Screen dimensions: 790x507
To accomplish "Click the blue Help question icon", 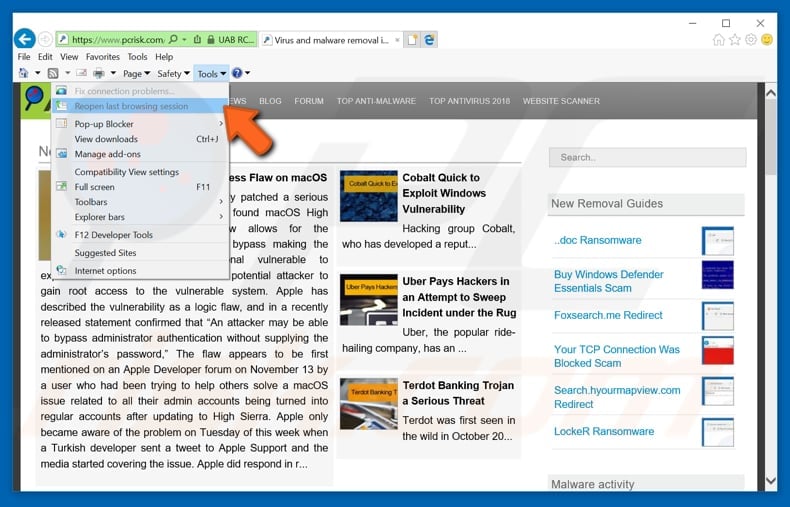I will click(x=237, y=74).
